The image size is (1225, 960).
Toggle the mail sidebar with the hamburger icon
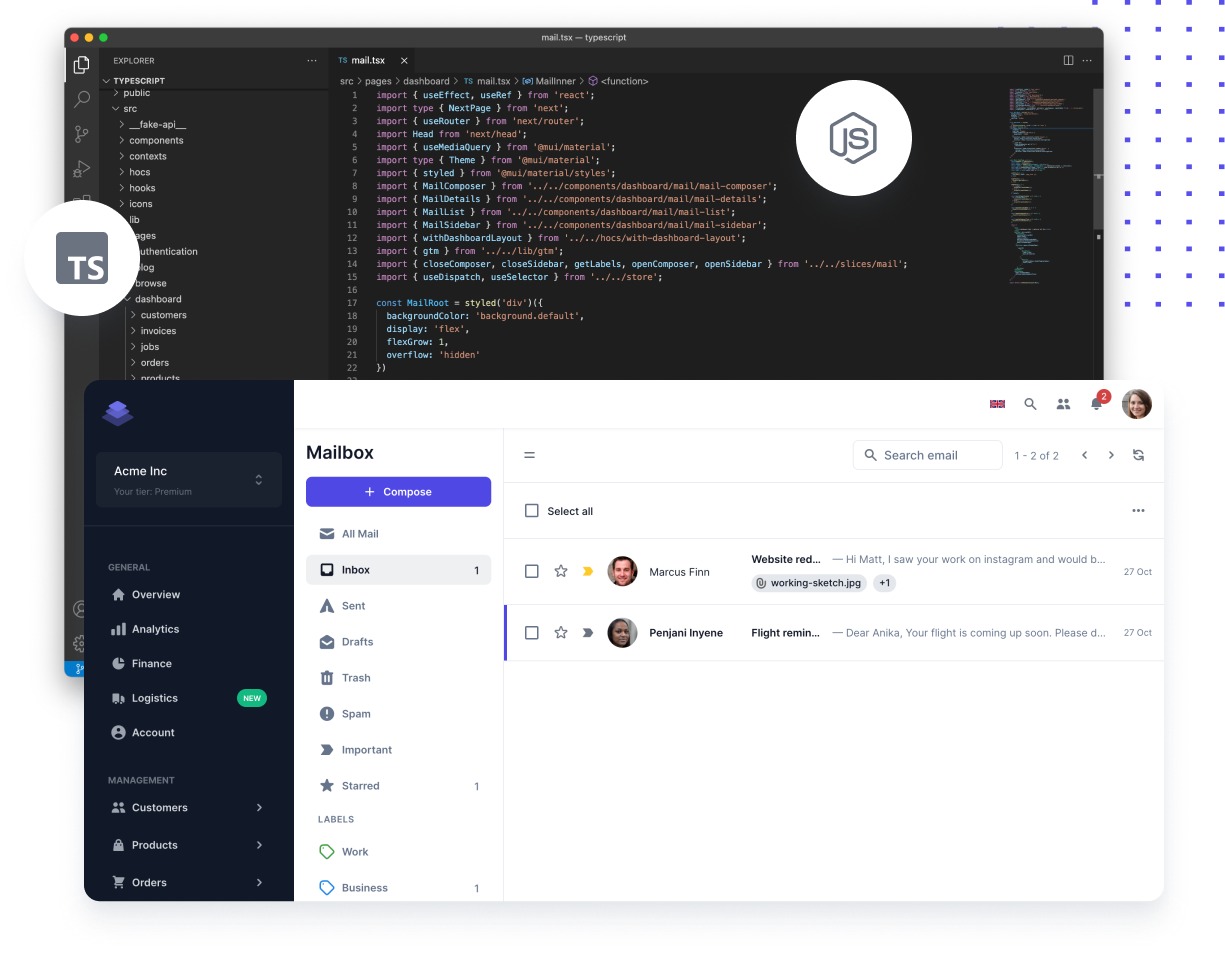click(530, 455)
